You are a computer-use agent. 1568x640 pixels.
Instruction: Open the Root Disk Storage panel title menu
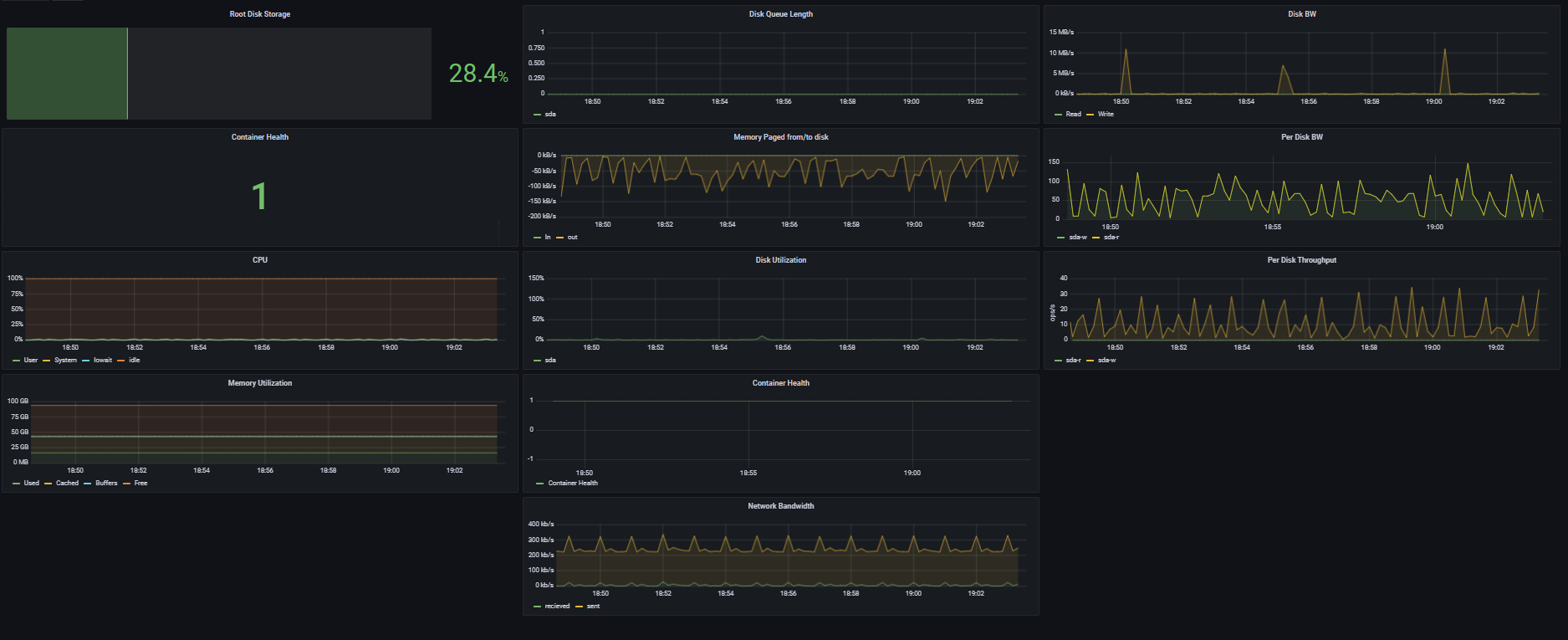(259, 14)
